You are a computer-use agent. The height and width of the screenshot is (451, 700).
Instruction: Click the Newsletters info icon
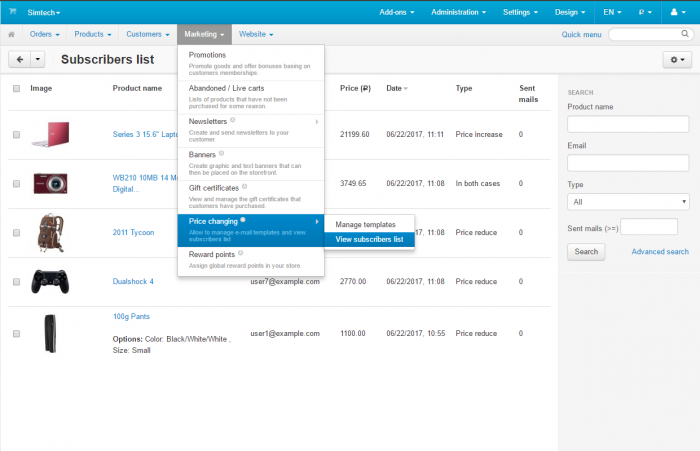tap(233, 120)
